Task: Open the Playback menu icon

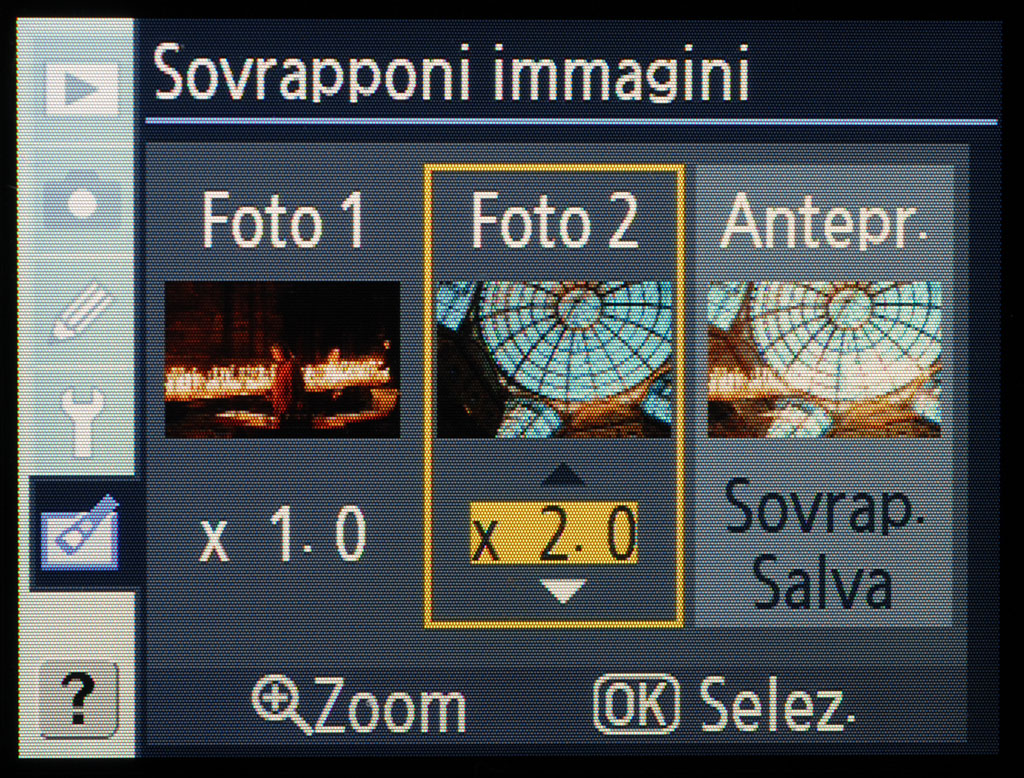Action: tap(82, 88)
